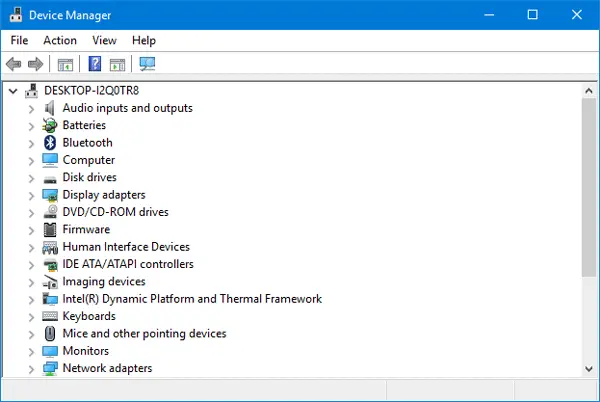Click the DVD/CD-ROM drives disc icon

pos(50,212)
